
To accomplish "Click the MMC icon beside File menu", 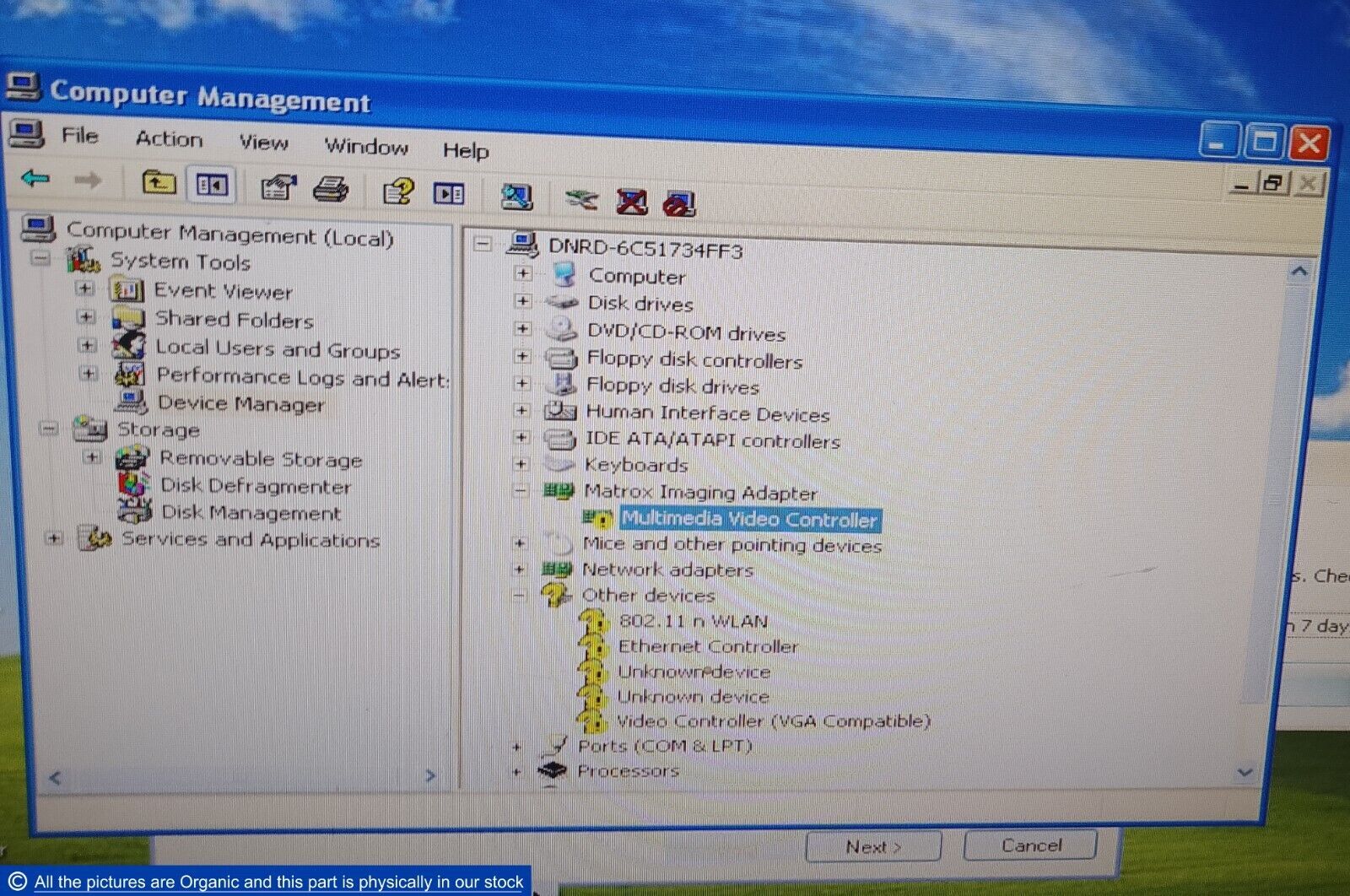I will [26, 133].
